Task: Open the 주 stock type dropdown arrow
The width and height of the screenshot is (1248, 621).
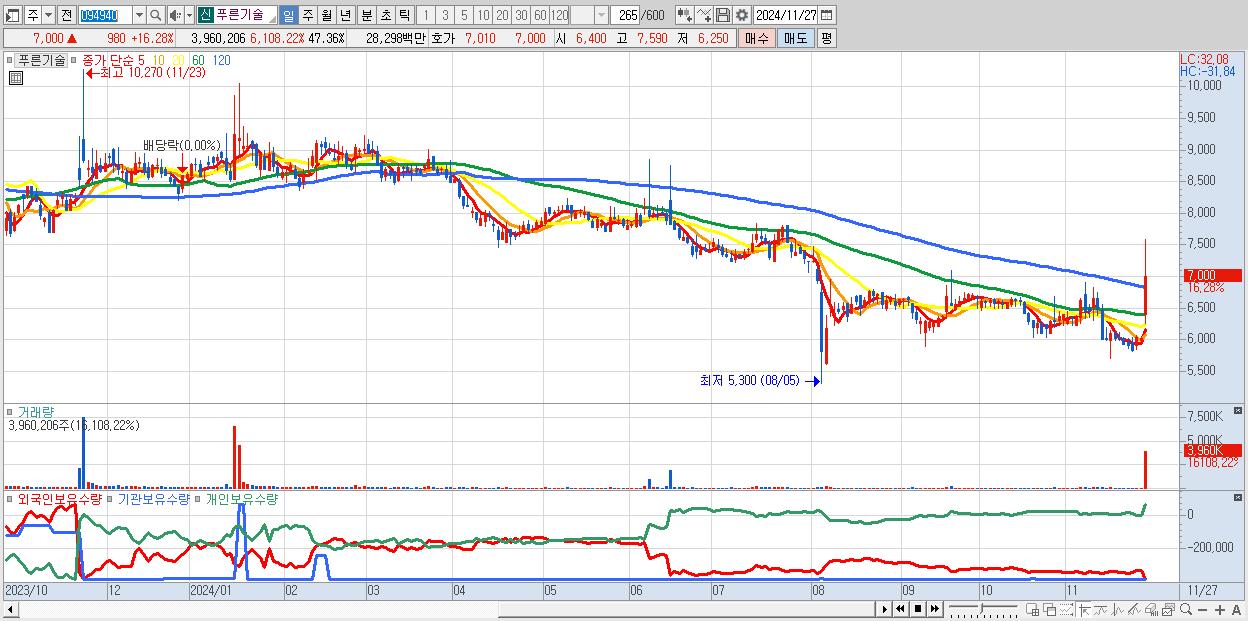Action: 49,15
